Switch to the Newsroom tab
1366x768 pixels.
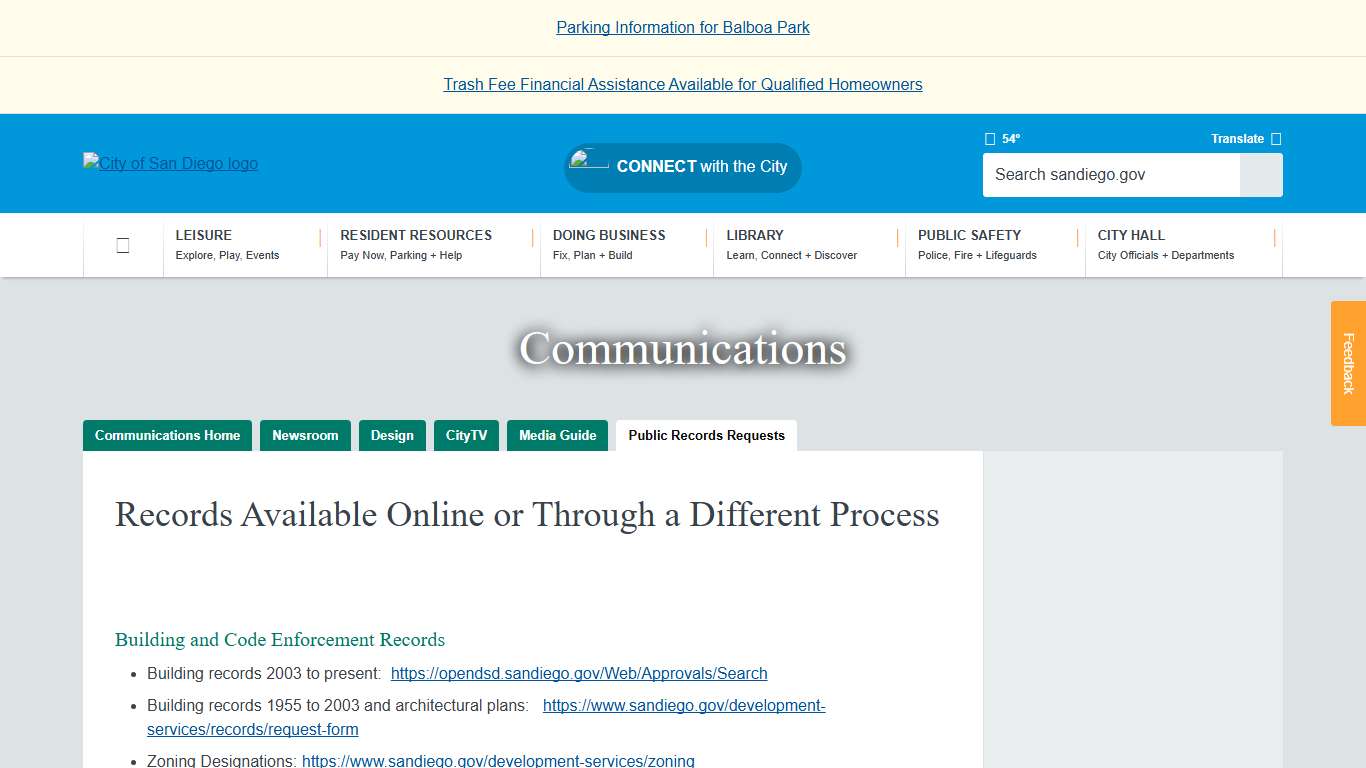305,435
